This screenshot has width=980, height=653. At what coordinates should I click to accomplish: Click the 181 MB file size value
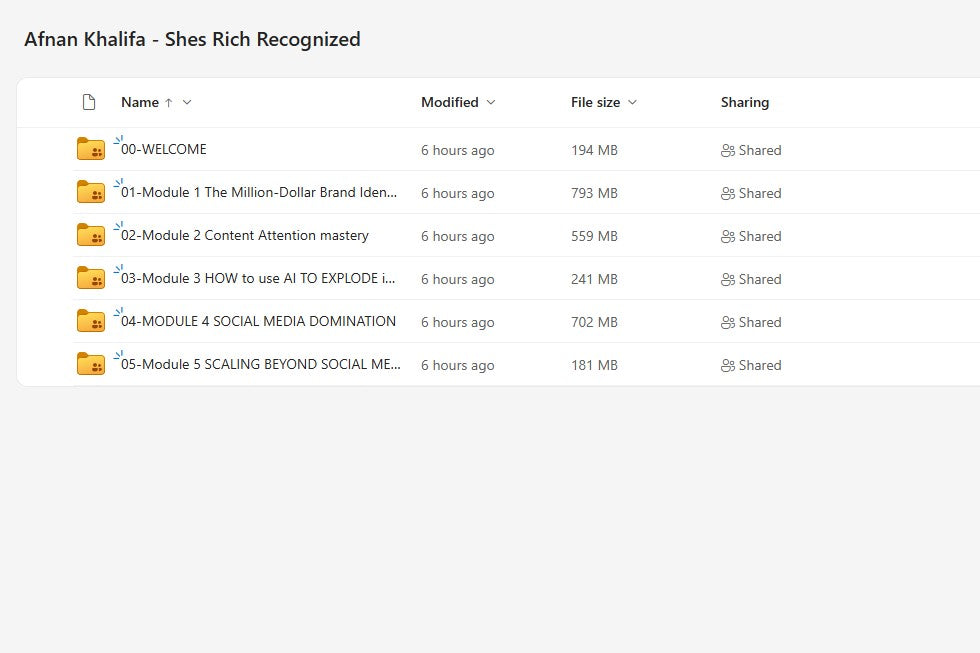594,366
